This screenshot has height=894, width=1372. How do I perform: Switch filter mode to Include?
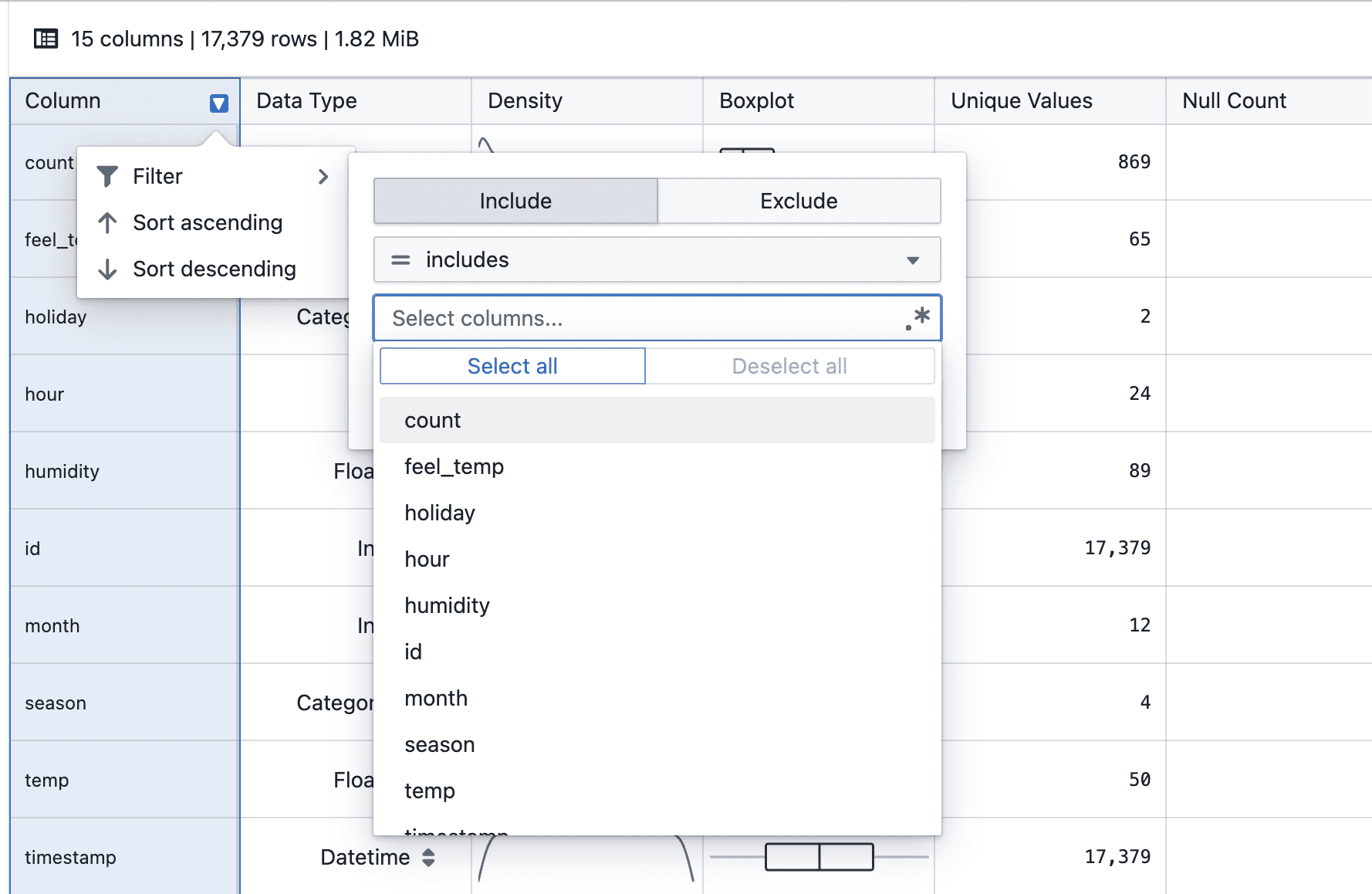pyautogui.click(x=515, y=201)
